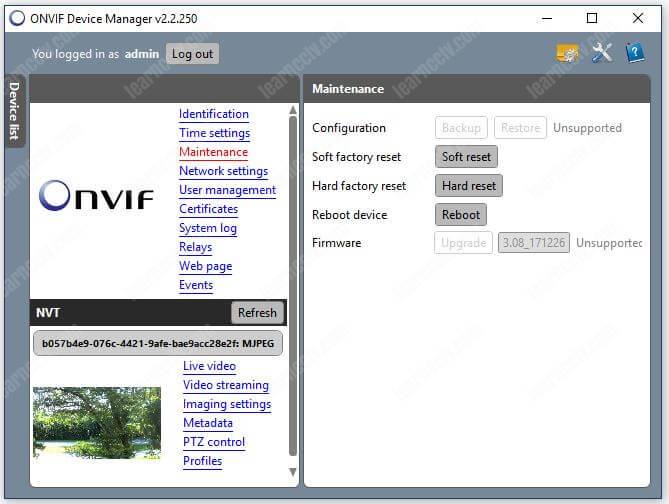Click the Backup configuration button
Image resolution: width=669 pixels, height=504 pixels.
(461, 128)
